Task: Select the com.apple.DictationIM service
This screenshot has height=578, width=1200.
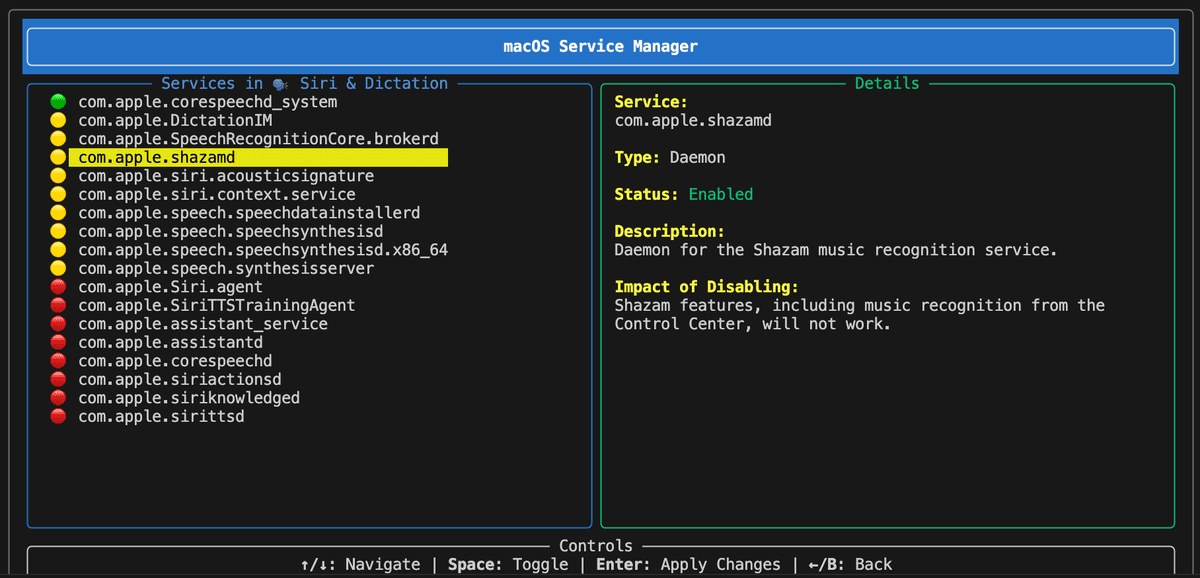Action: tap(175, 120)
